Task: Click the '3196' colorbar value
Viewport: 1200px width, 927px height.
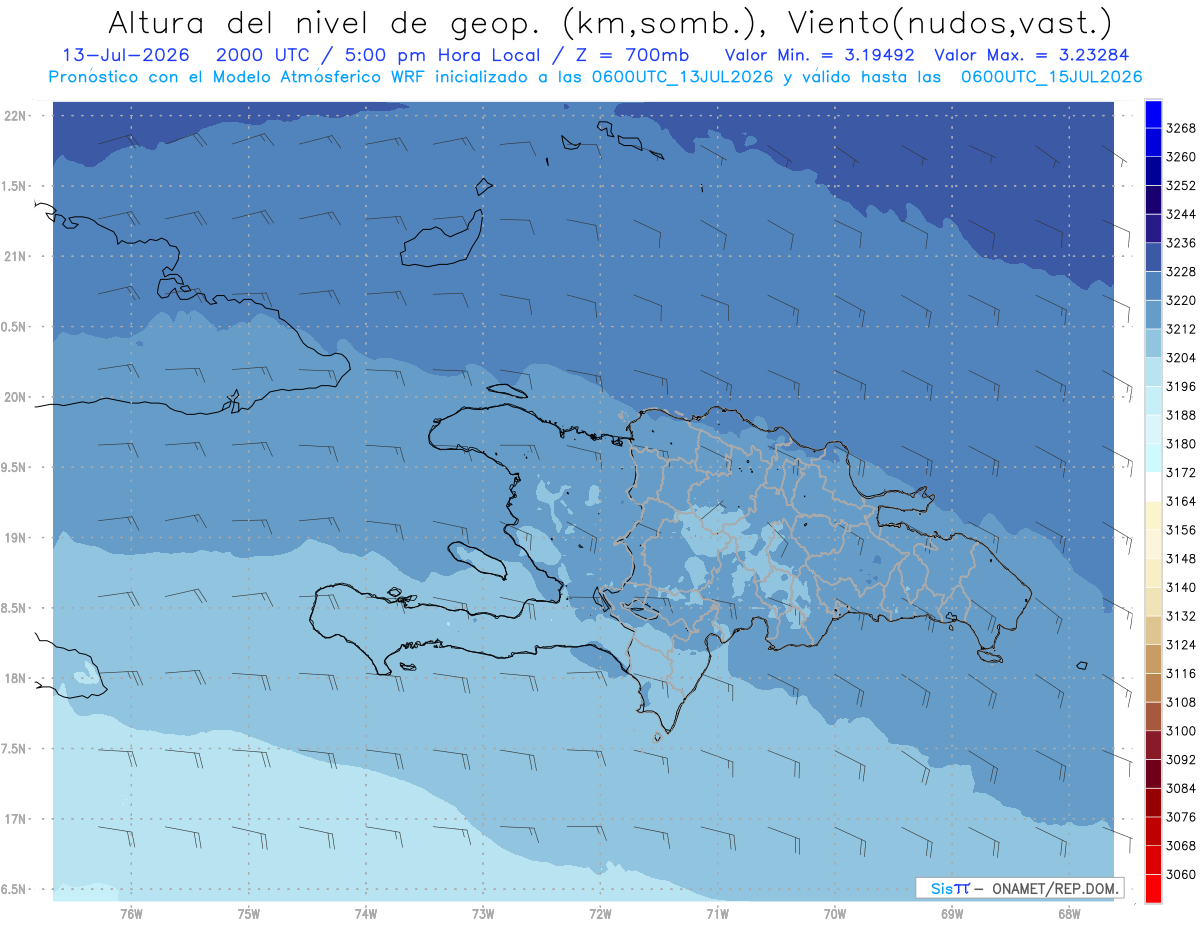Action: point(1181,386)
